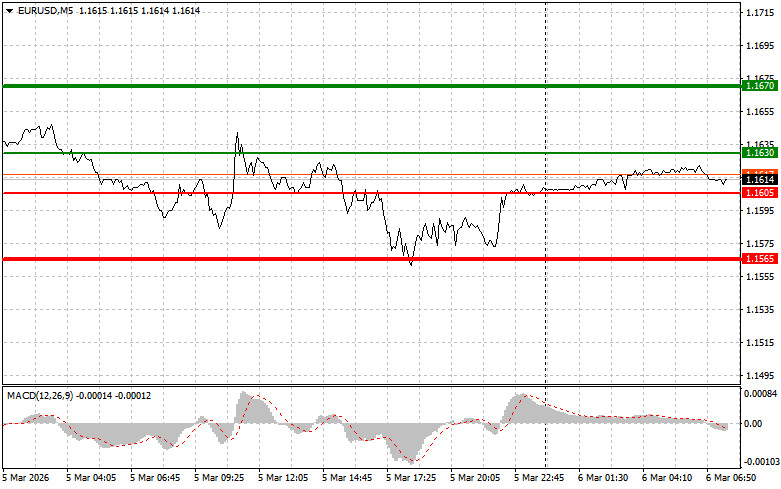Click the EURUSD,M5 chart symbol label
Screen dimensions: 781x489
(45, 10)
